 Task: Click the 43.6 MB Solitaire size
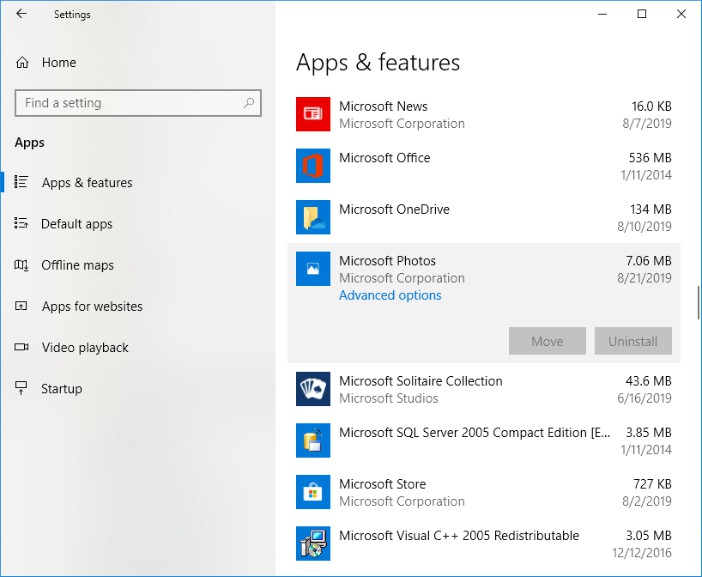click(648, 381)
